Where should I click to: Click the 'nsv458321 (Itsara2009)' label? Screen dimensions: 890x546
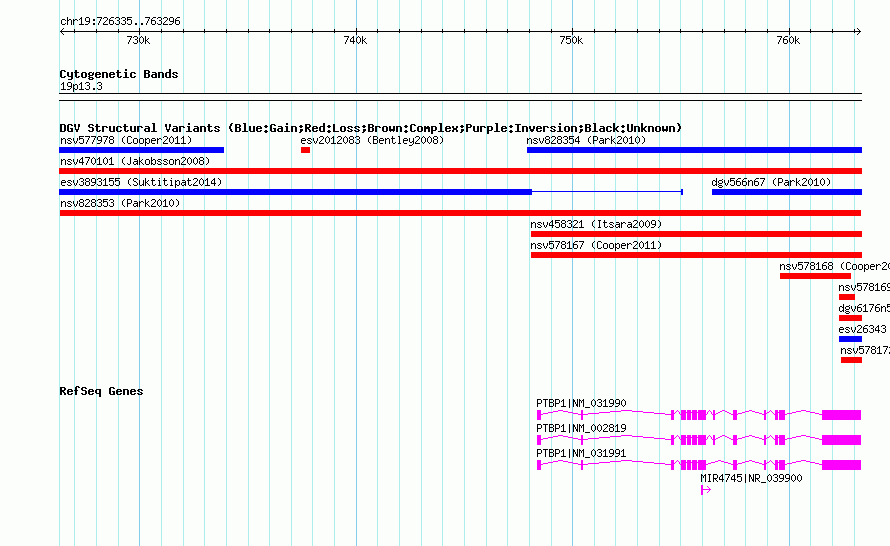pos(596,224)
